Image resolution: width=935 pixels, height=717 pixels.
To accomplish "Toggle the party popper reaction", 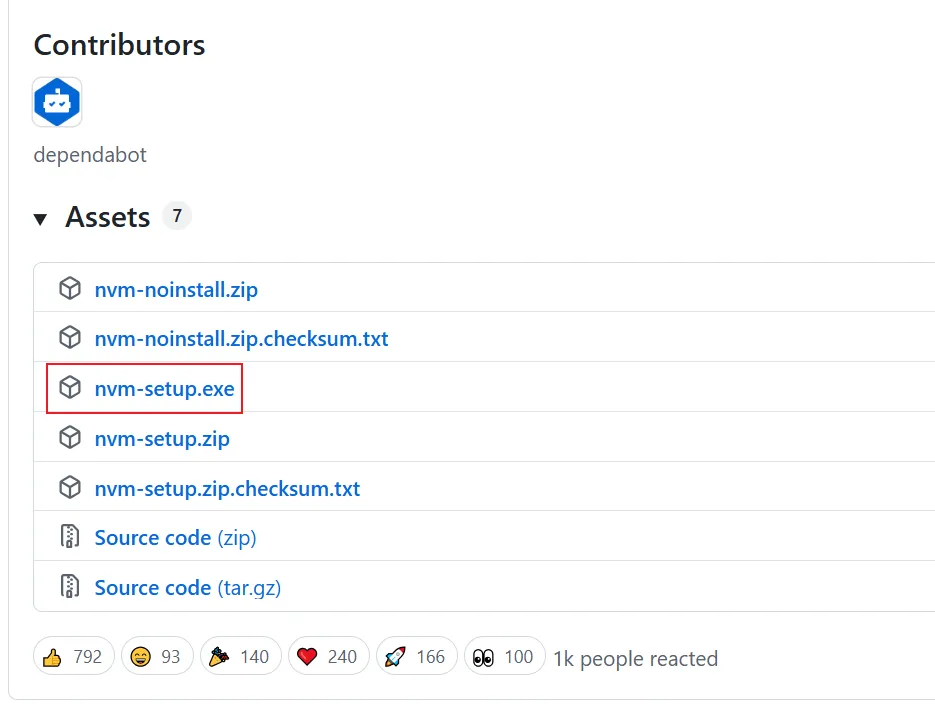I will pyautogui.click(x=240, y=657).
